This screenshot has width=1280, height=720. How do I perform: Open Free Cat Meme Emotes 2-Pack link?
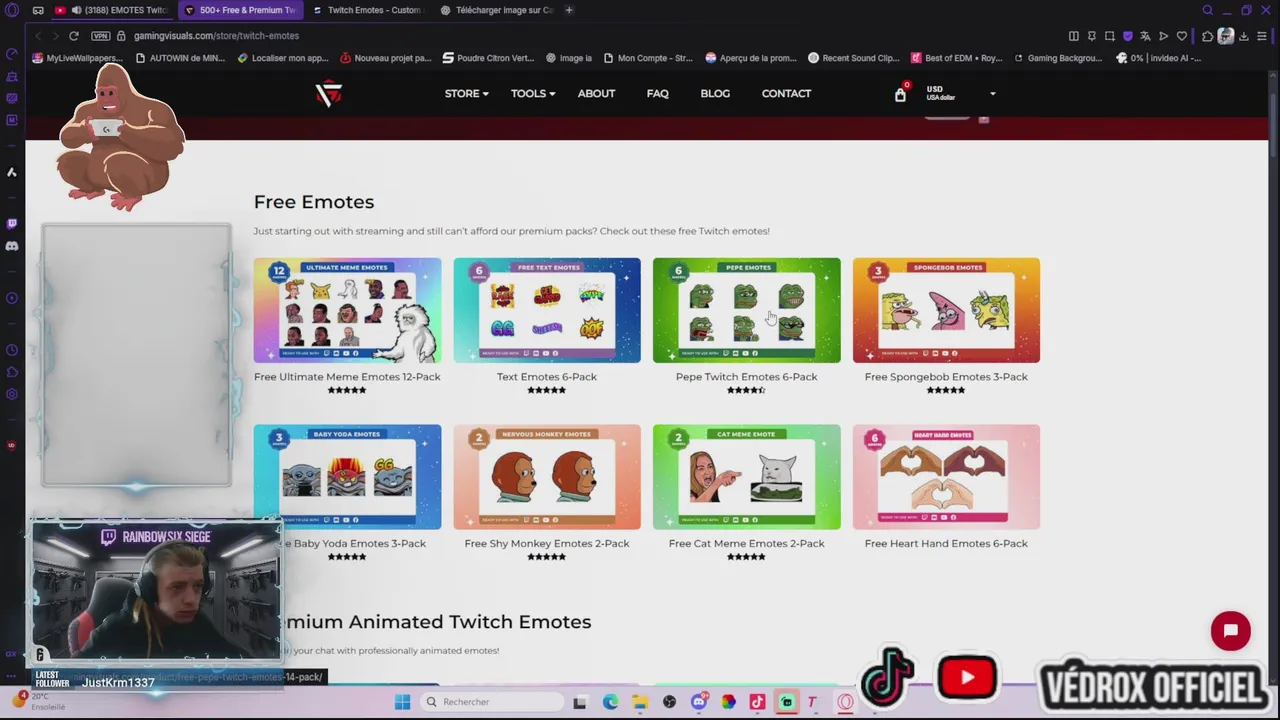click(x=746, y=543)
